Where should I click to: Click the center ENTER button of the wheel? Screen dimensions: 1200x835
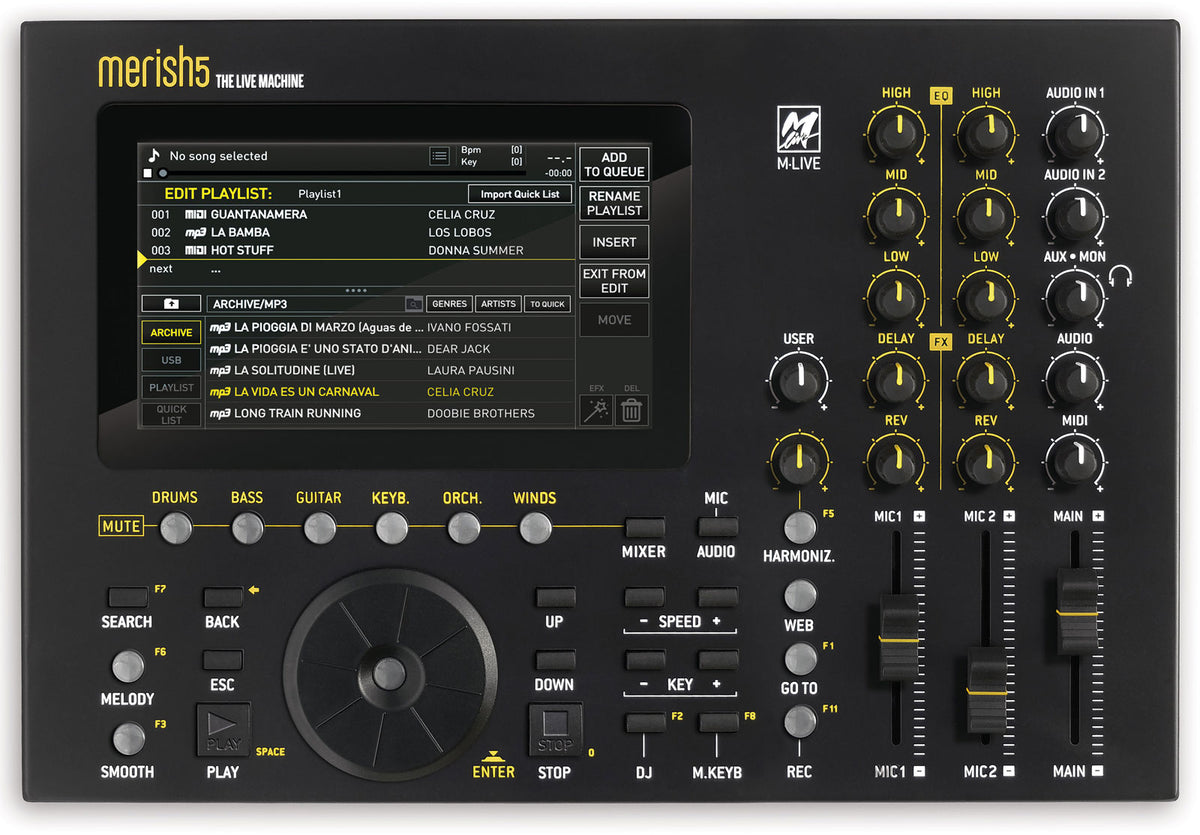click(x=390, y=672)
